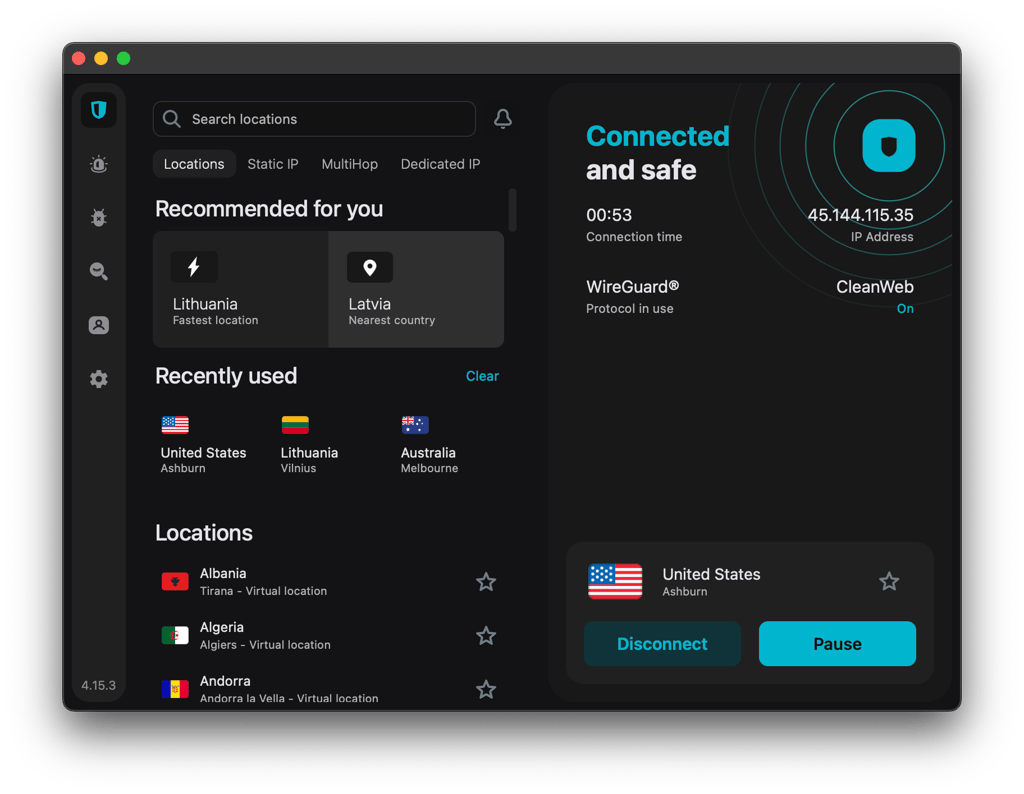This screenshot has height=794, width=1024.
Task: Switch to the Static IP tab
Action: click(273, 164)
